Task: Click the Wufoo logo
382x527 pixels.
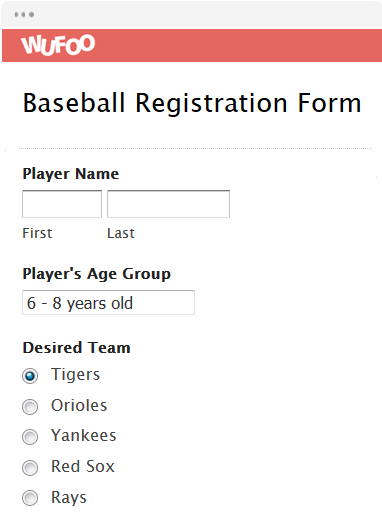Action: (x=58, y=45)
